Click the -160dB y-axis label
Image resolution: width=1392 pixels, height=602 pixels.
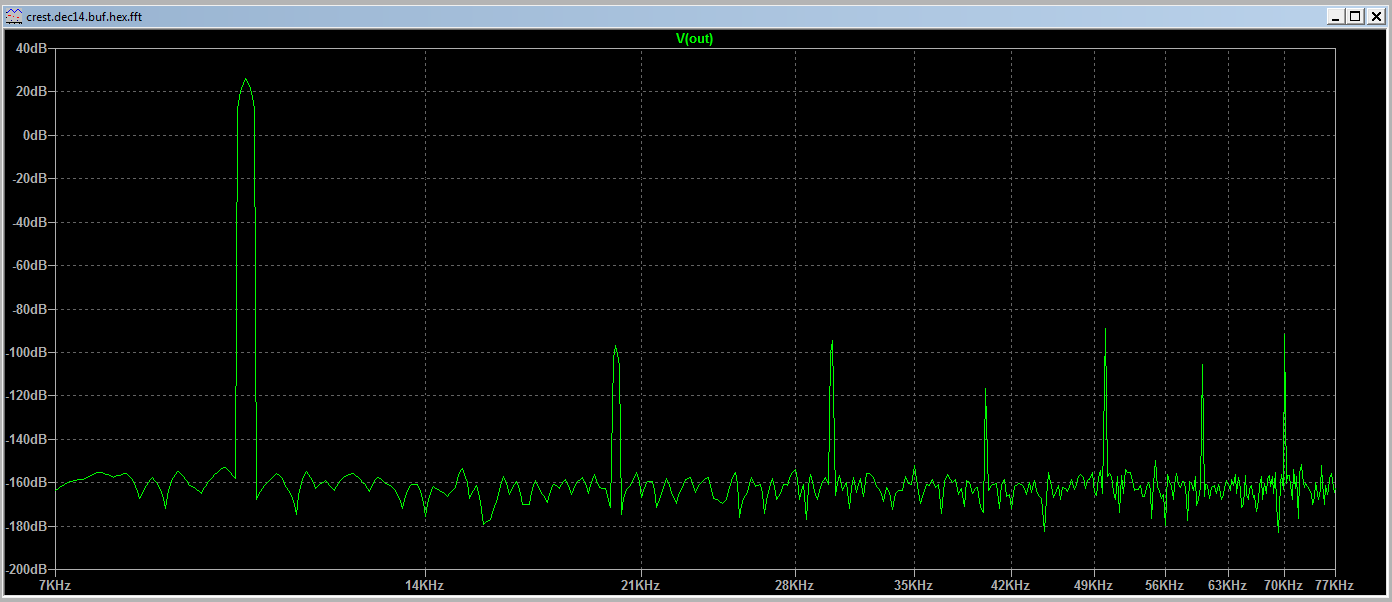(x=27, y=483)
